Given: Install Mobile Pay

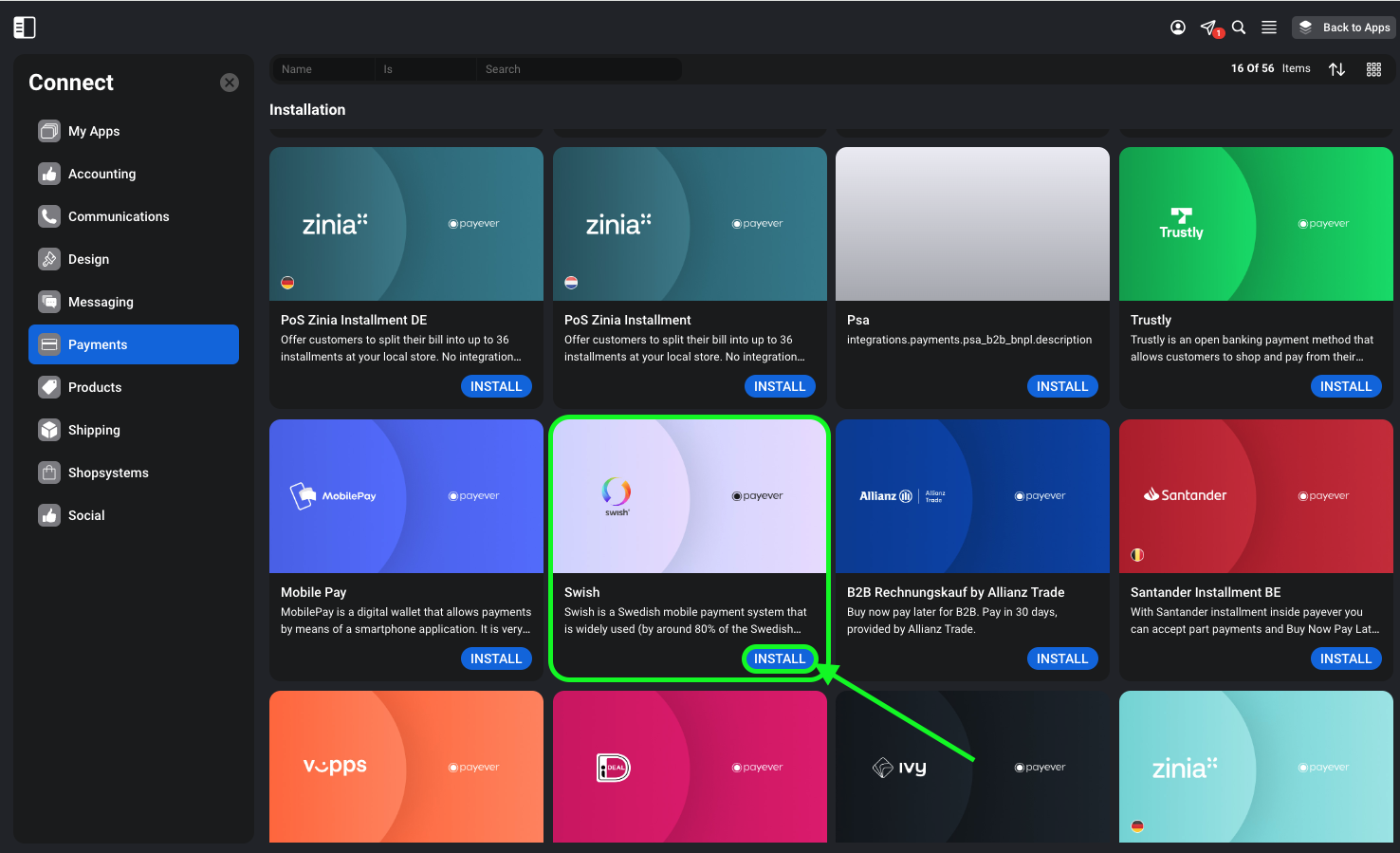Looking at the screenshot, I should [x=496, y=658].
